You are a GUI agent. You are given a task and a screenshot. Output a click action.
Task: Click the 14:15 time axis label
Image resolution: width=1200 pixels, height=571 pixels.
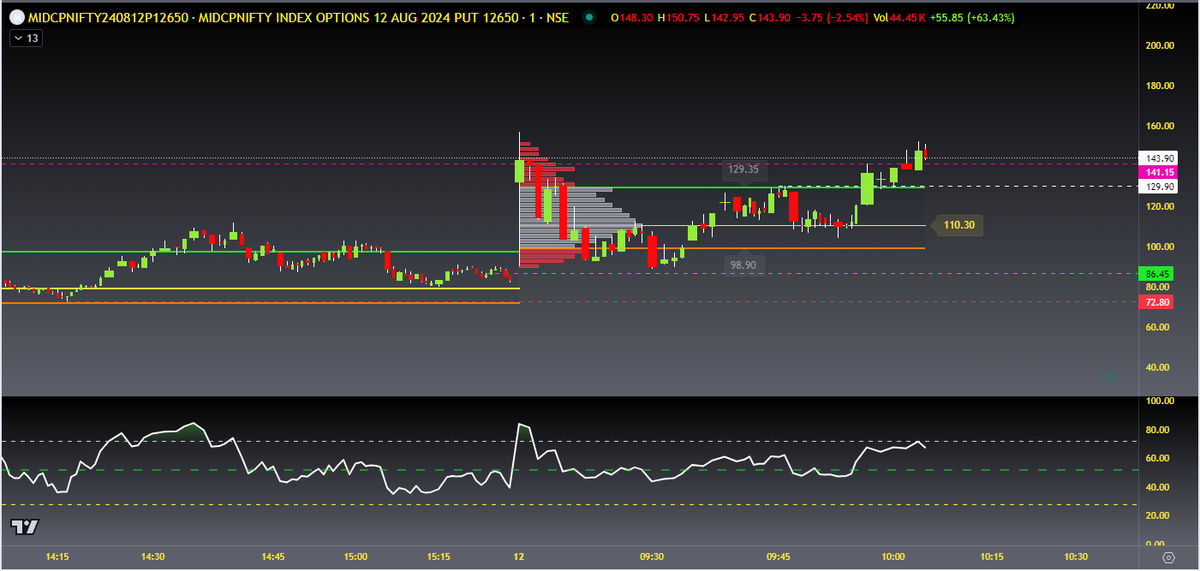[x=58, y=557]
